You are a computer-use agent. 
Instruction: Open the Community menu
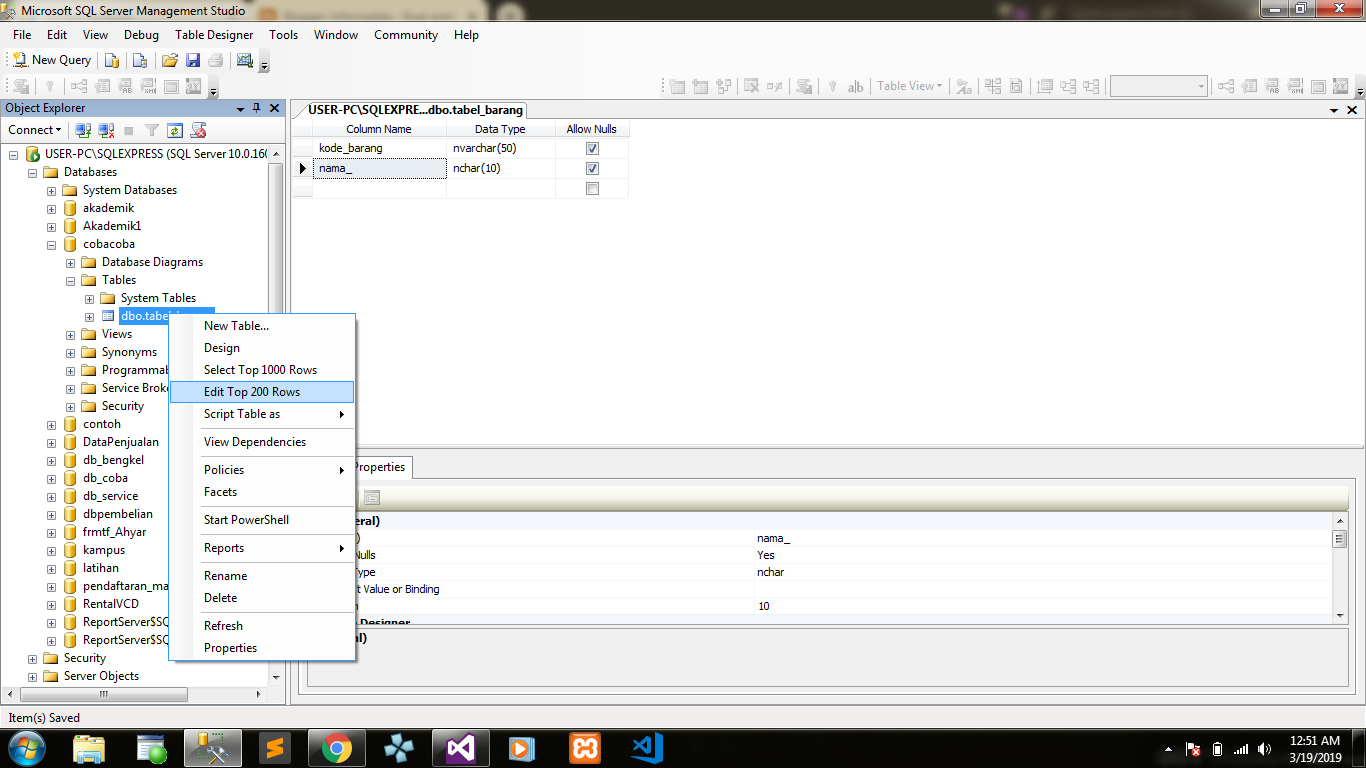click(x=406, y=35)
